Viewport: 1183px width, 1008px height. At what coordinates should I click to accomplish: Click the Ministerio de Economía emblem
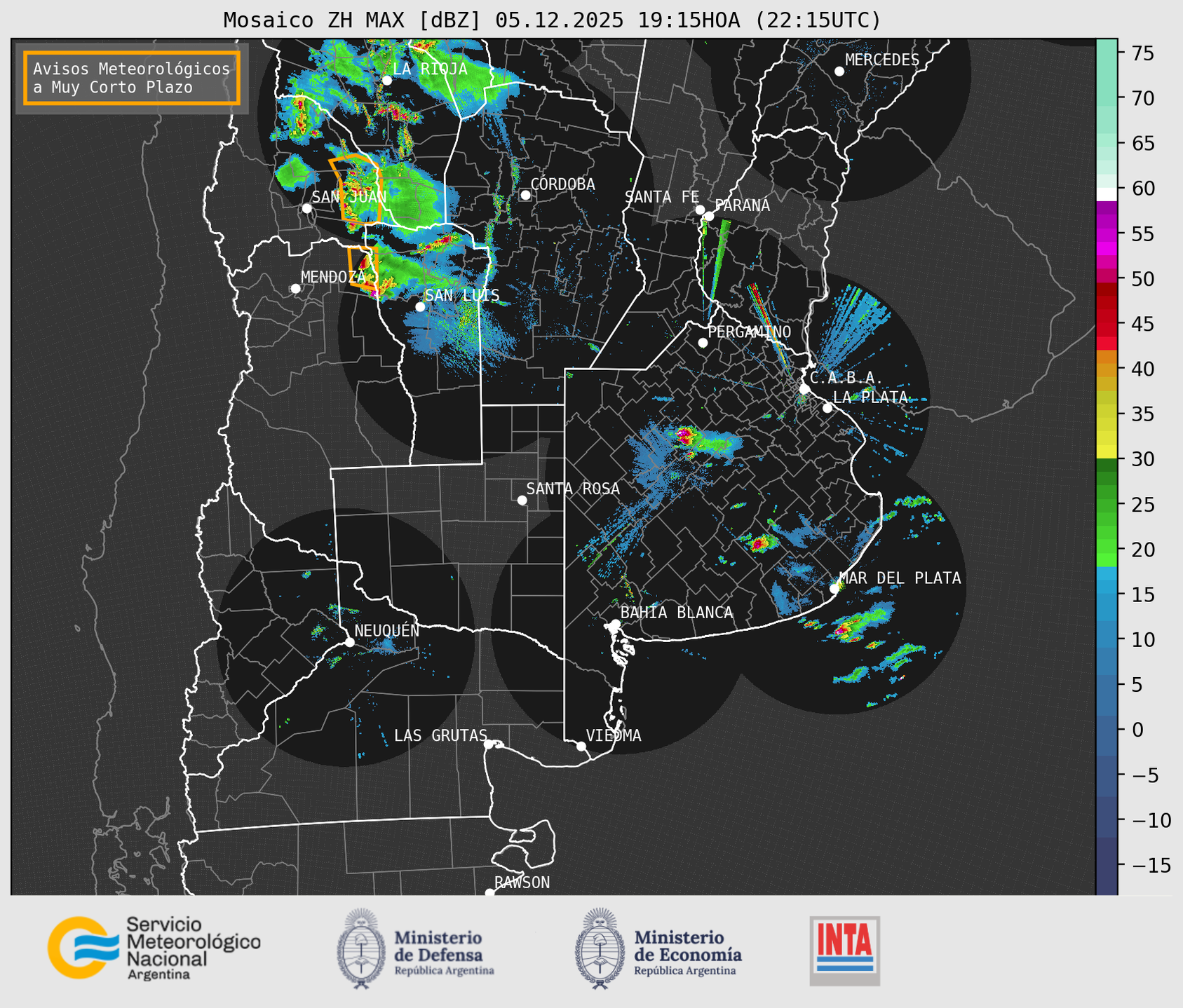(600, 948)
